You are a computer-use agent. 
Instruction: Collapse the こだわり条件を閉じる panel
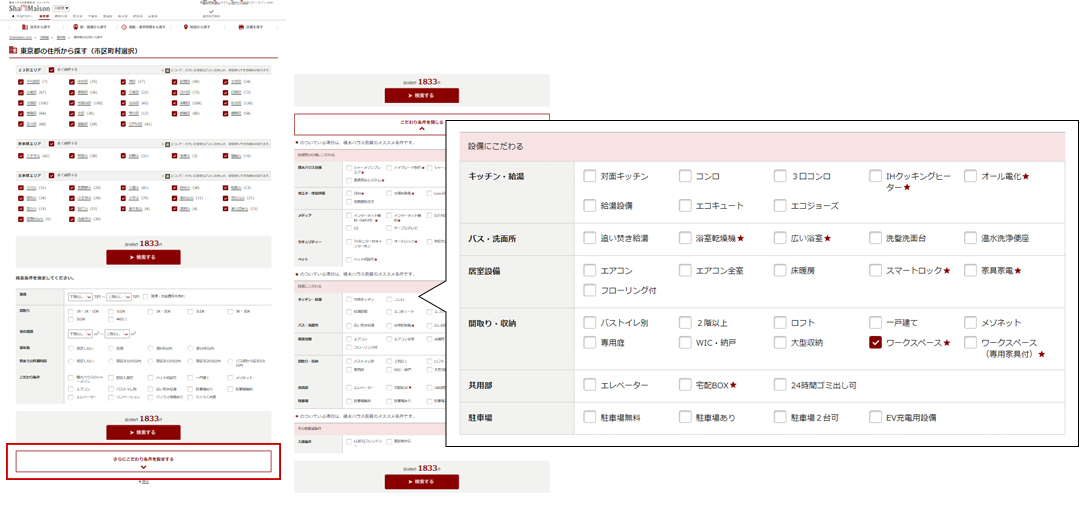click(x=421, y=125)
